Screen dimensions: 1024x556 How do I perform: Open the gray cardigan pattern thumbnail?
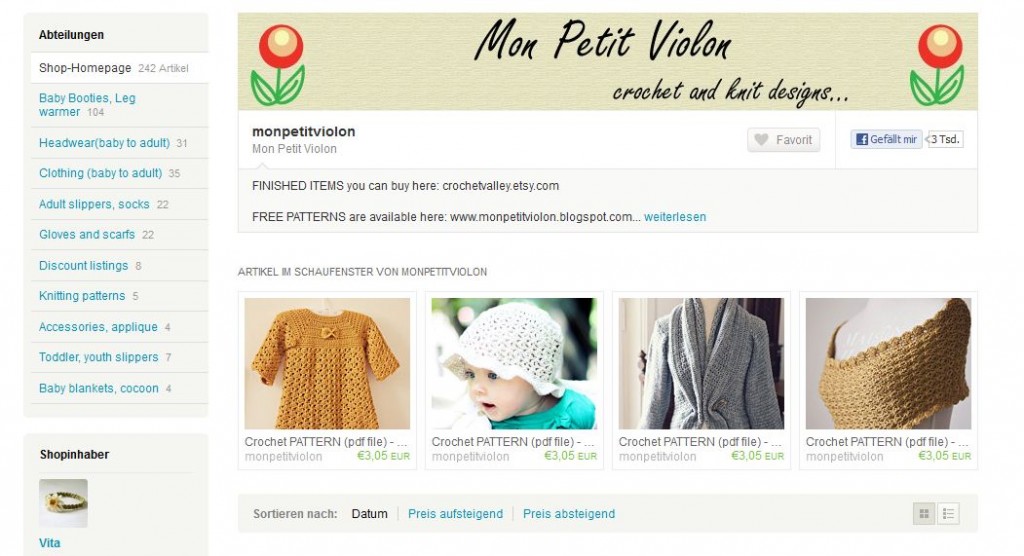701,363
